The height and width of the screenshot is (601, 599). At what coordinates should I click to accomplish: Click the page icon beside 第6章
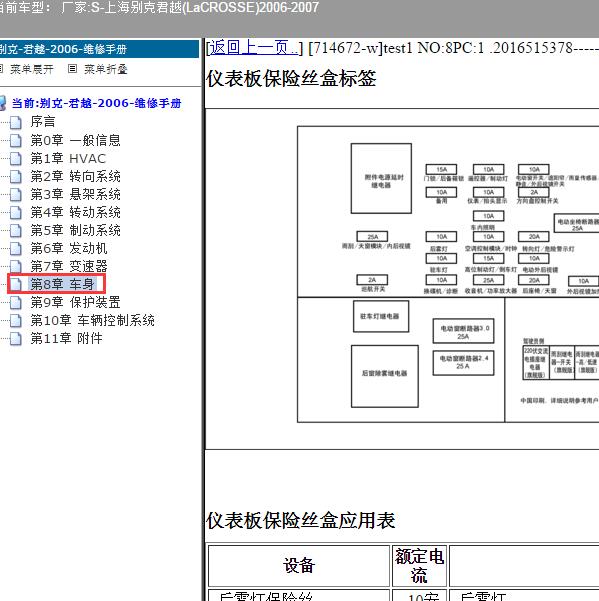16,248
